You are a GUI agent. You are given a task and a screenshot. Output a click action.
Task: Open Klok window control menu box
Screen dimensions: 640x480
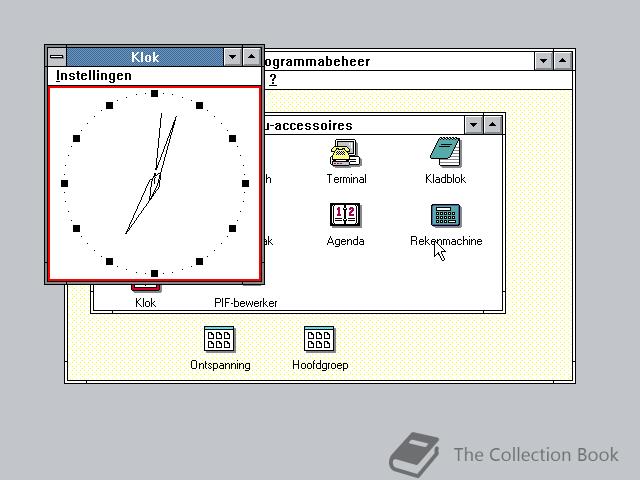click(57, 57)
